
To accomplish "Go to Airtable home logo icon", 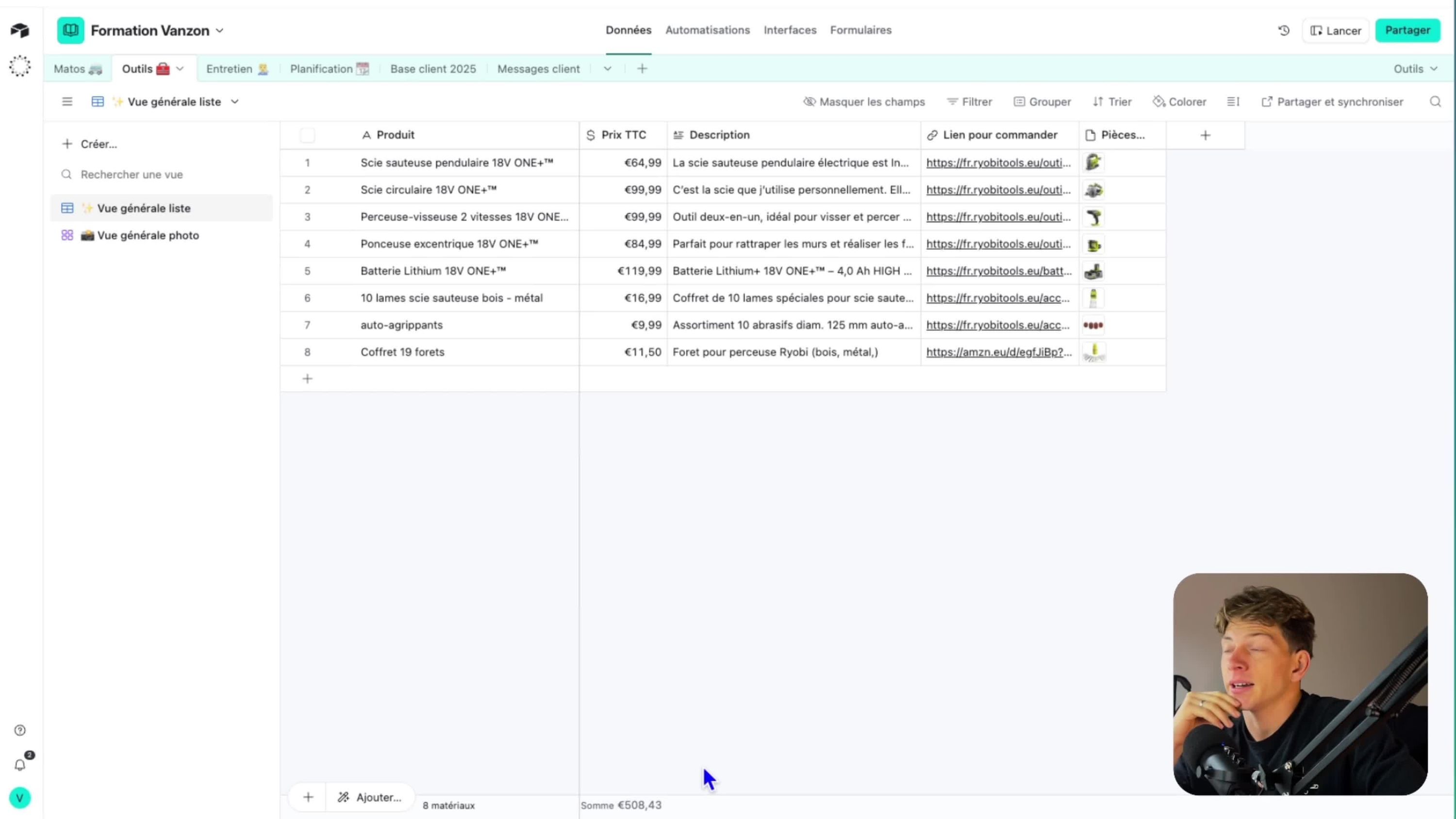I will tap(20, 31).
